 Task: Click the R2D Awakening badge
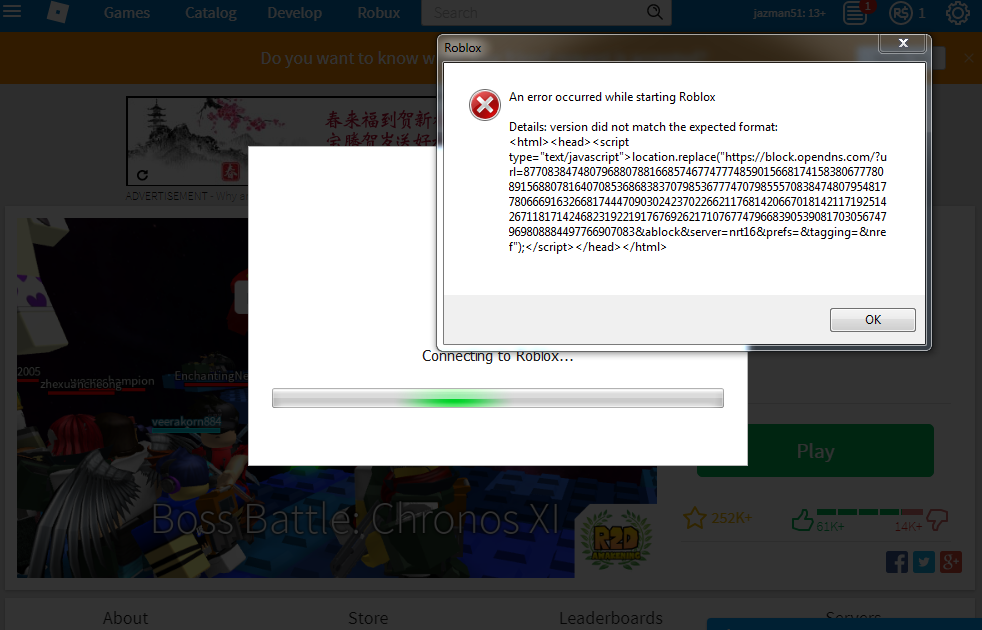pyautogui.click(x=616, y=539)
